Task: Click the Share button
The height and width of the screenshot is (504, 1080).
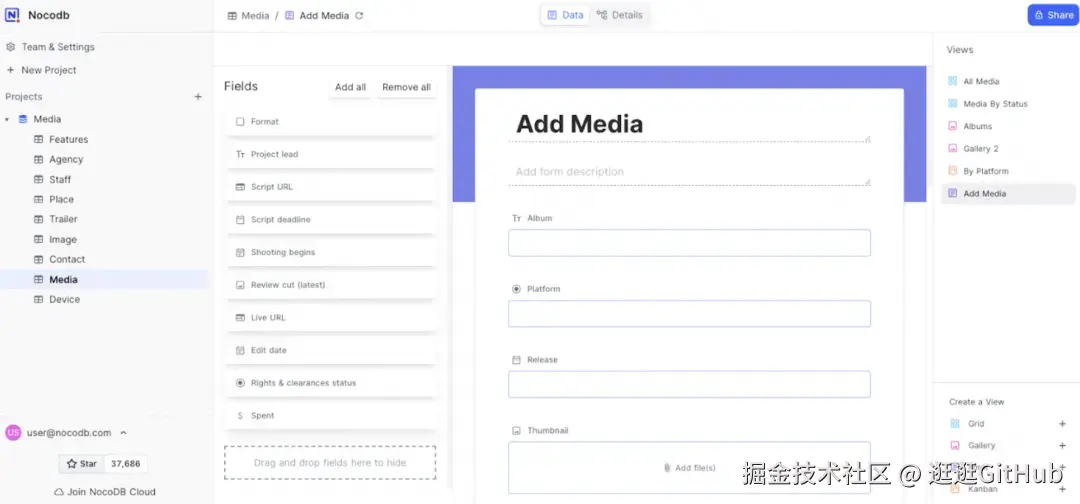Action: [x=1053, y=15]
